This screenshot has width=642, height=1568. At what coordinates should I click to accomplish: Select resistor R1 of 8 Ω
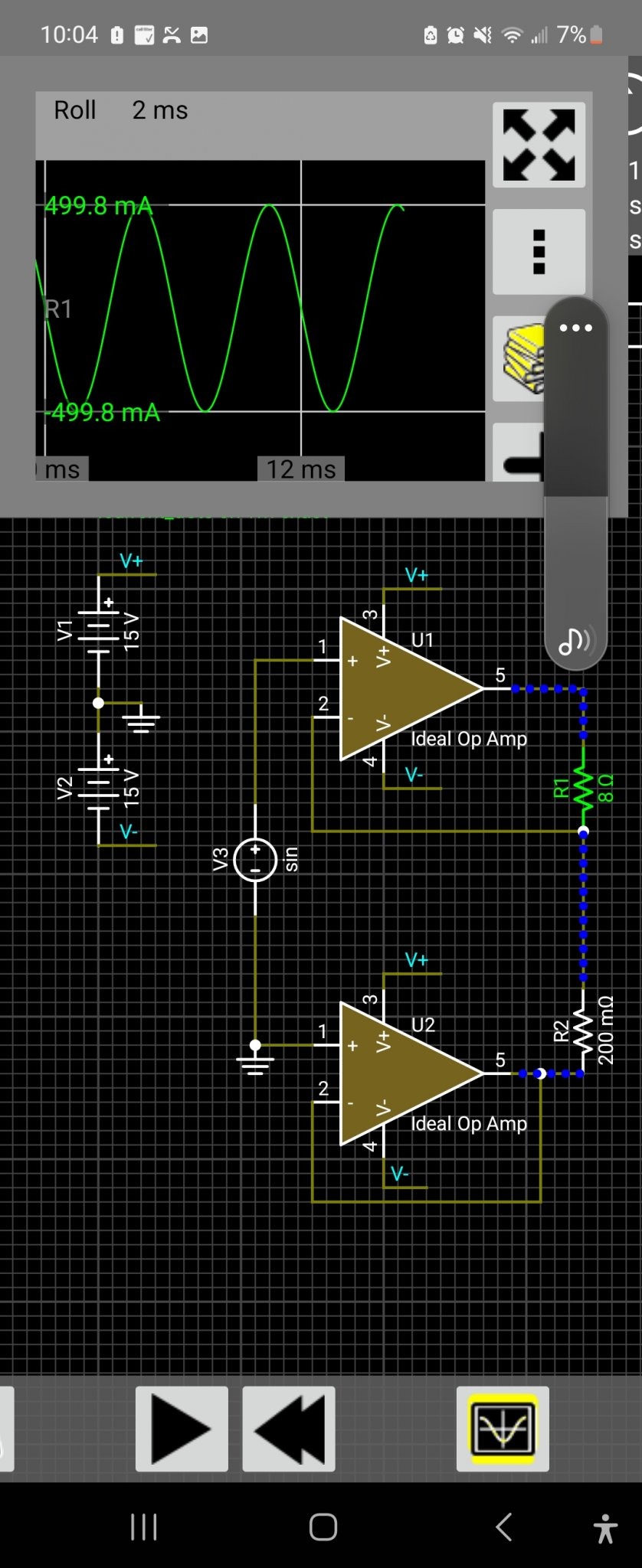[x=584, y=788]
